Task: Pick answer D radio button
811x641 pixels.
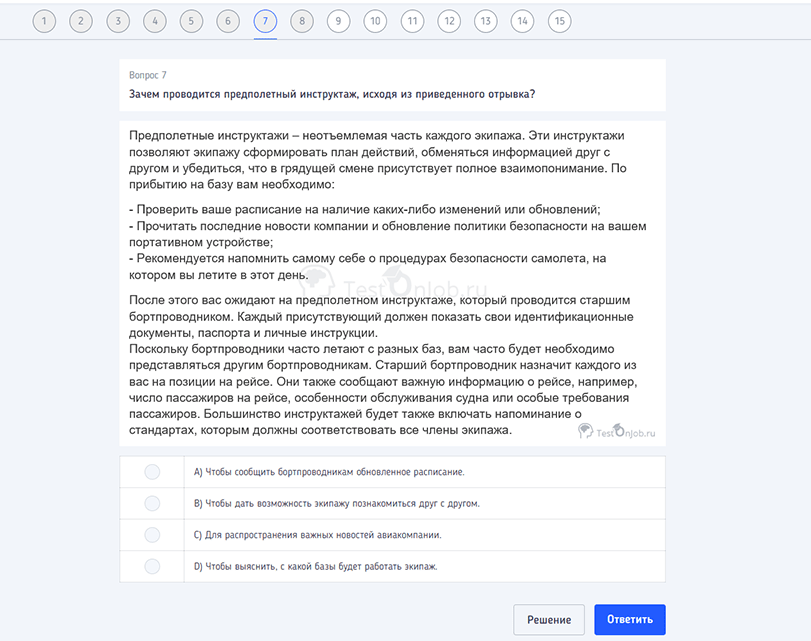Action: click(152, 566)
